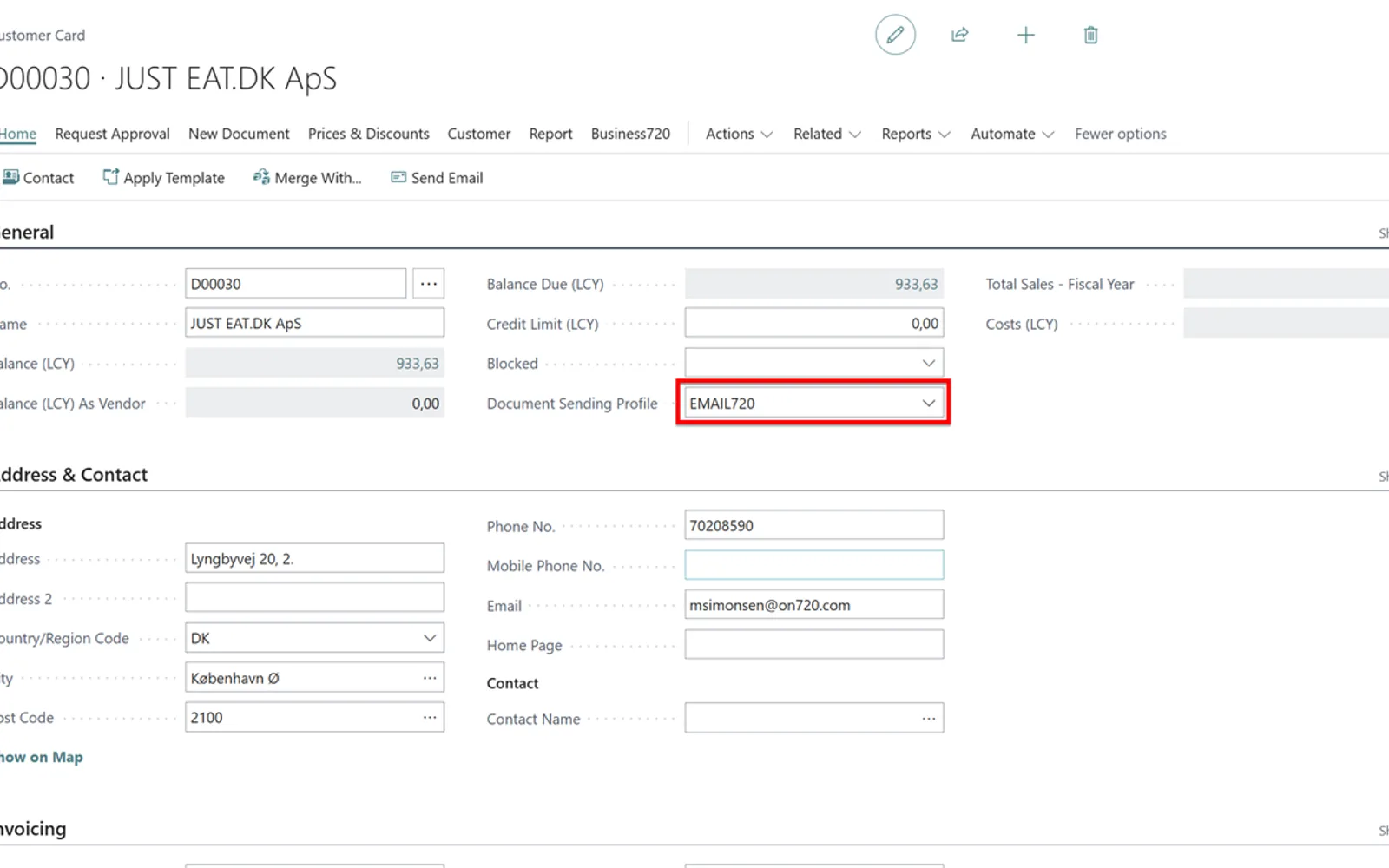The height and width of the screenshot is (868, 1389).
Task: Click Show on Map link
Action: (x=41, y=757)
